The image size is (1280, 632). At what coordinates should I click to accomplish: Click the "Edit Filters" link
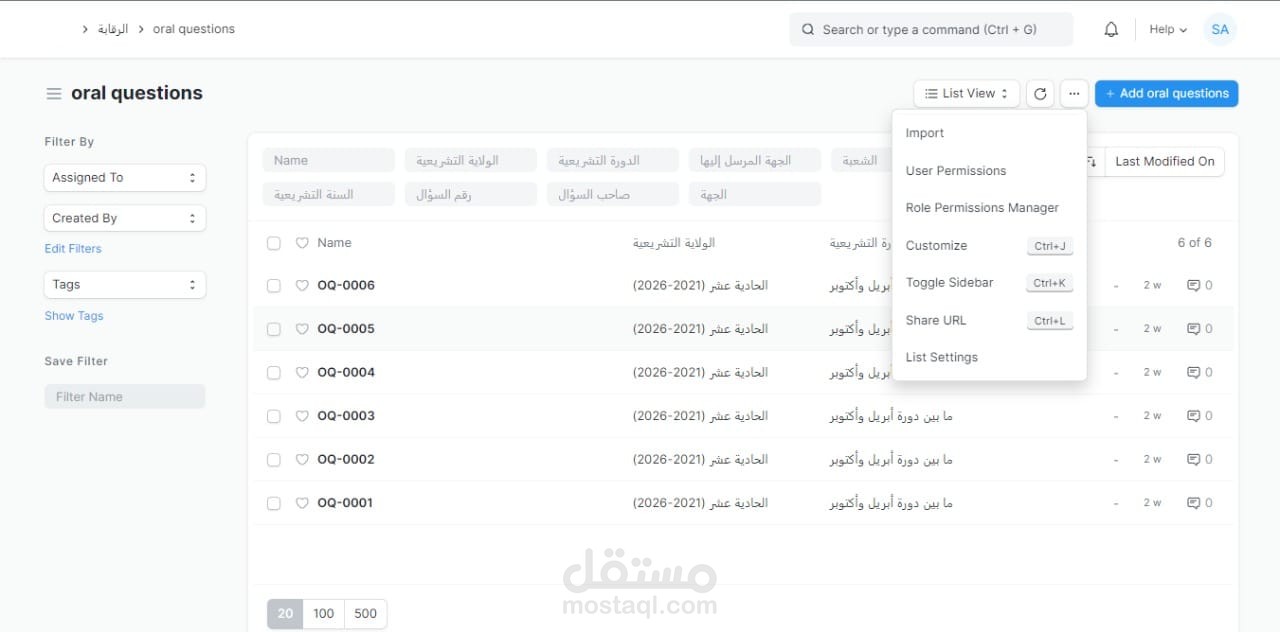pyautogui.click(x=72, y=248)
